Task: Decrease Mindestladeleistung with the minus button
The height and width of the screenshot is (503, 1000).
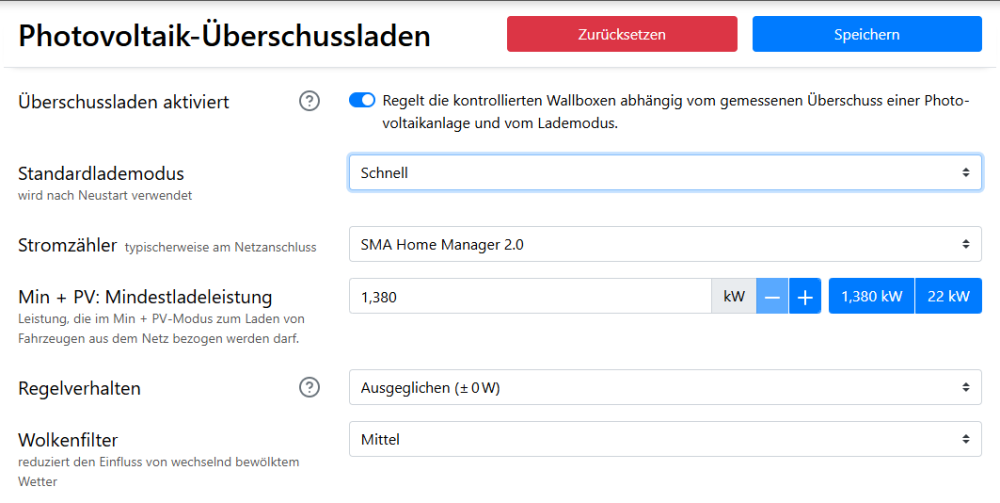Action: click(771, 296)
